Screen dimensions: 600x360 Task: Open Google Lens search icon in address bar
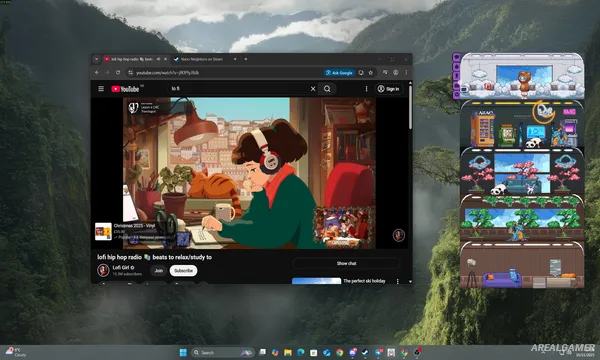(361, 72)
